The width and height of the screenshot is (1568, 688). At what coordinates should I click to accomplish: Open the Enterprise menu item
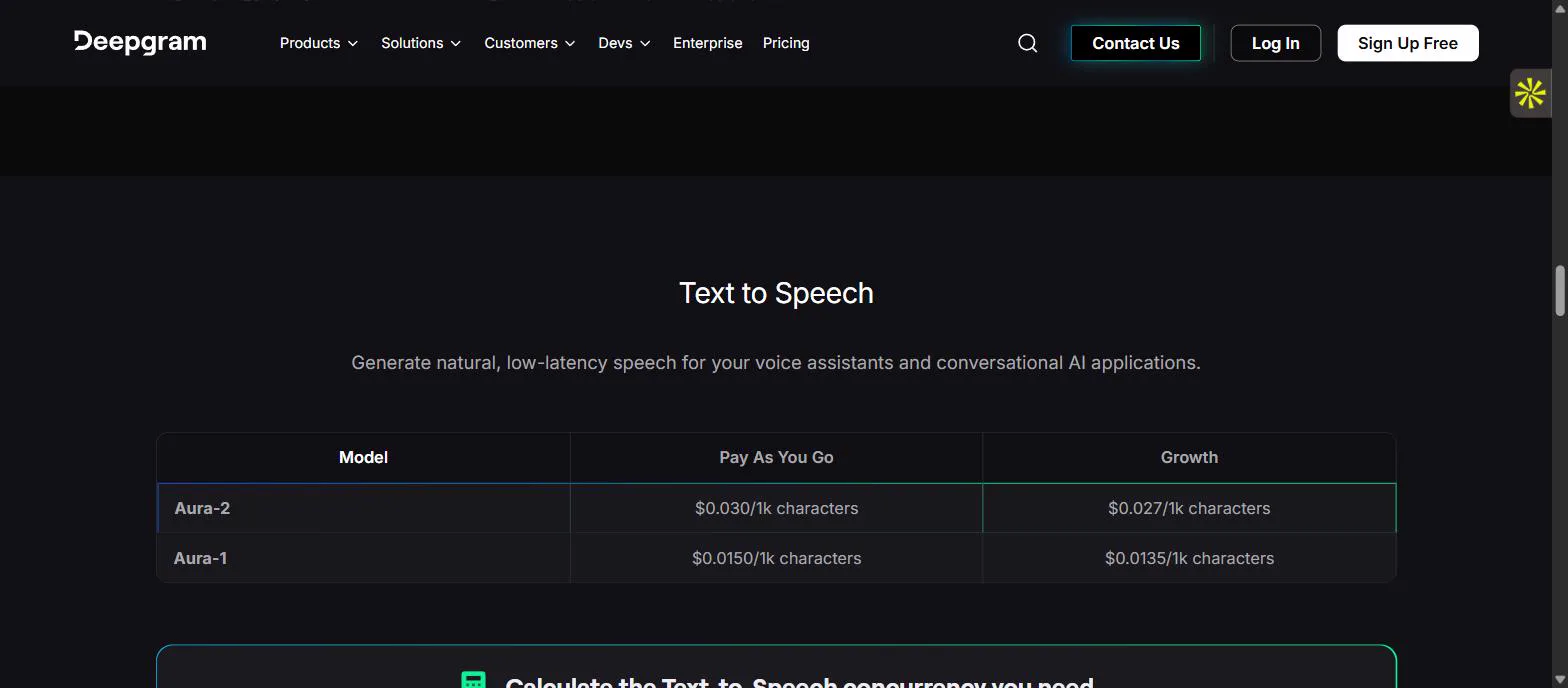coord(708,43)
